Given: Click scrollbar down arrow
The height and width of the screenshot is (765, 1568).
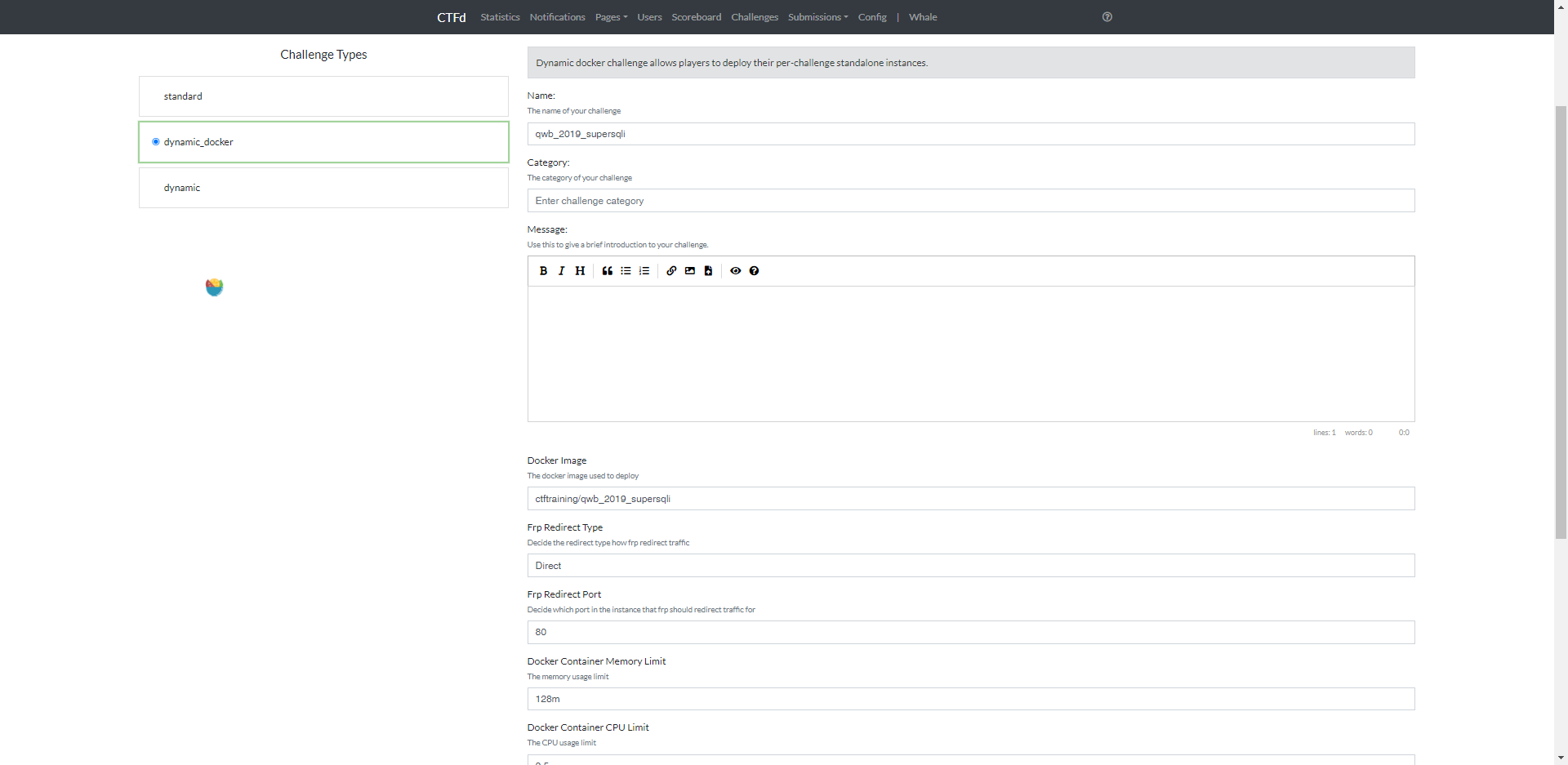Looking at the screenshot, I should [x=1561, y=758].
